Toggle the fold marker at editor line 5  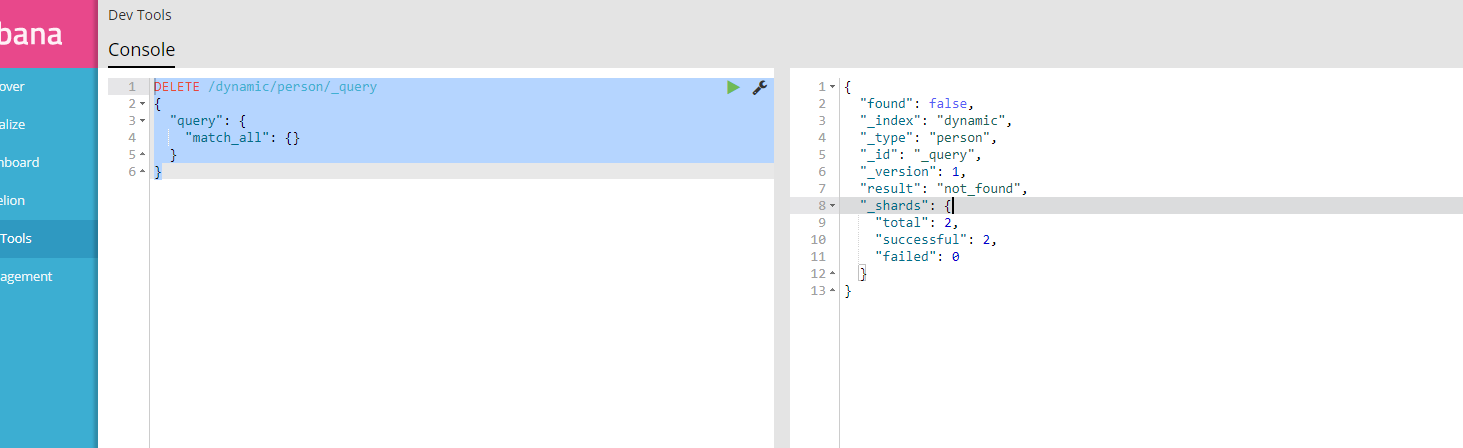[143, 155]
